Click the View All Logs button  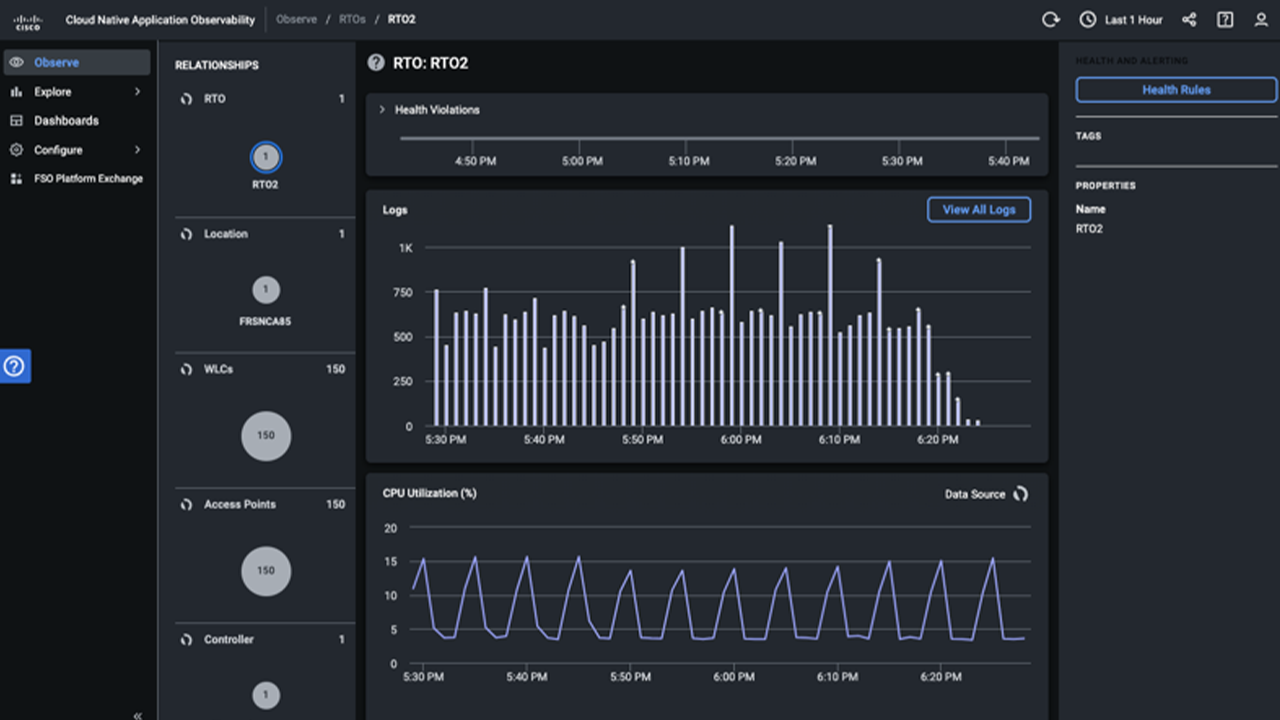click(x=978, y=209)
